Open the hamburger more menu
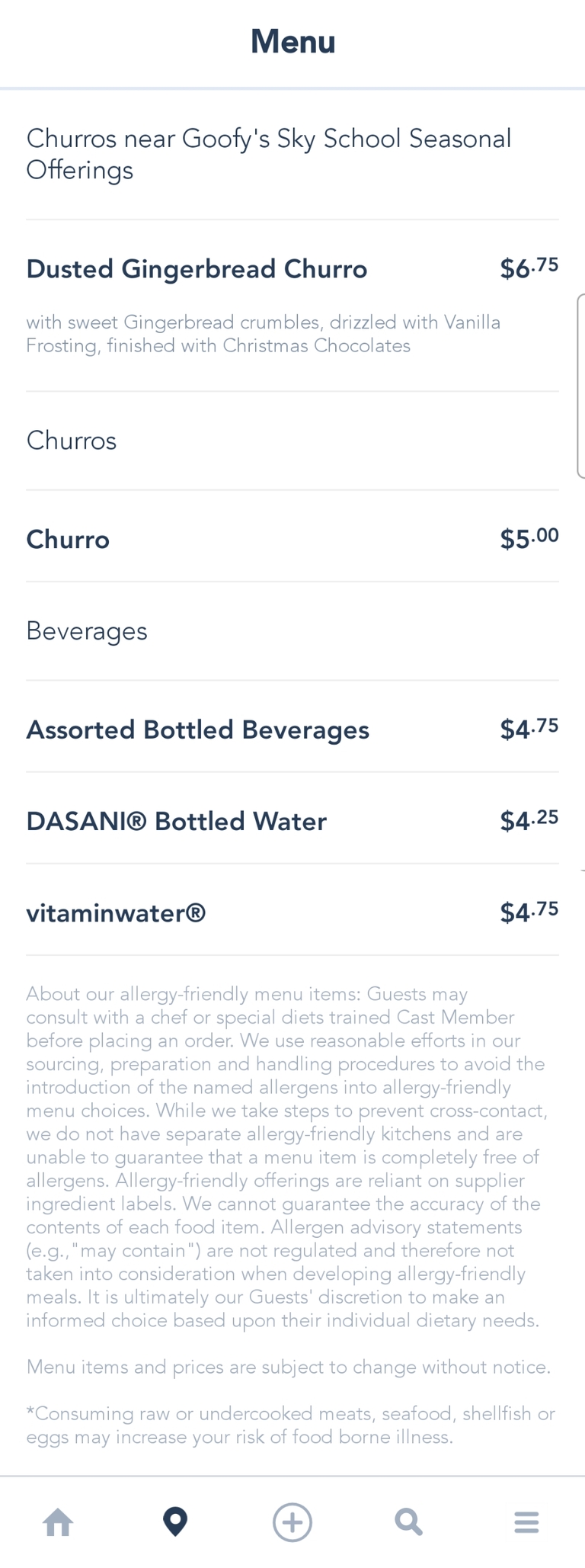The height and width of the screenshot is (1568, 585). [526, 1522]
